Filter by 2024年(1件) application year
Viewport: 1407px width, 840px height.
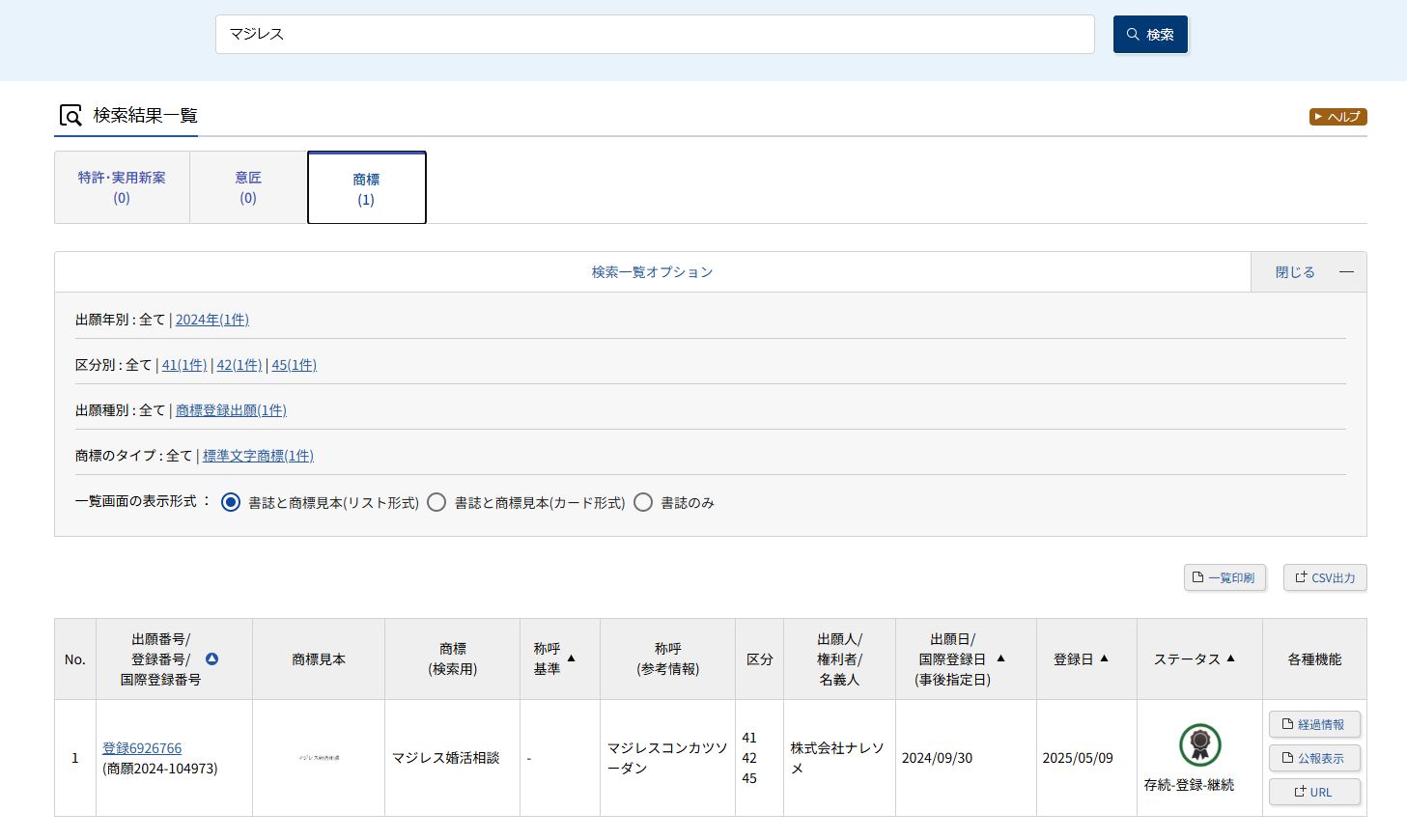click(x=211, y=320)
